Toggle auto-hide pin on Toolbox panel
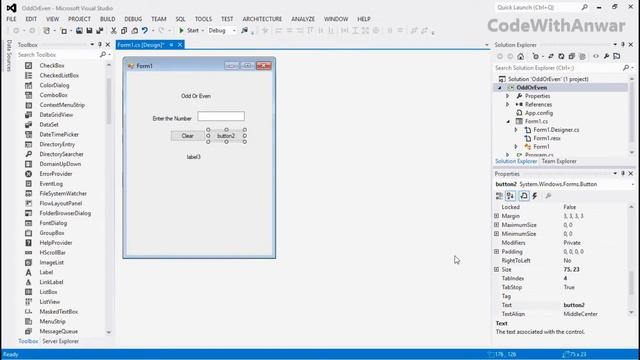 [100, 44]
